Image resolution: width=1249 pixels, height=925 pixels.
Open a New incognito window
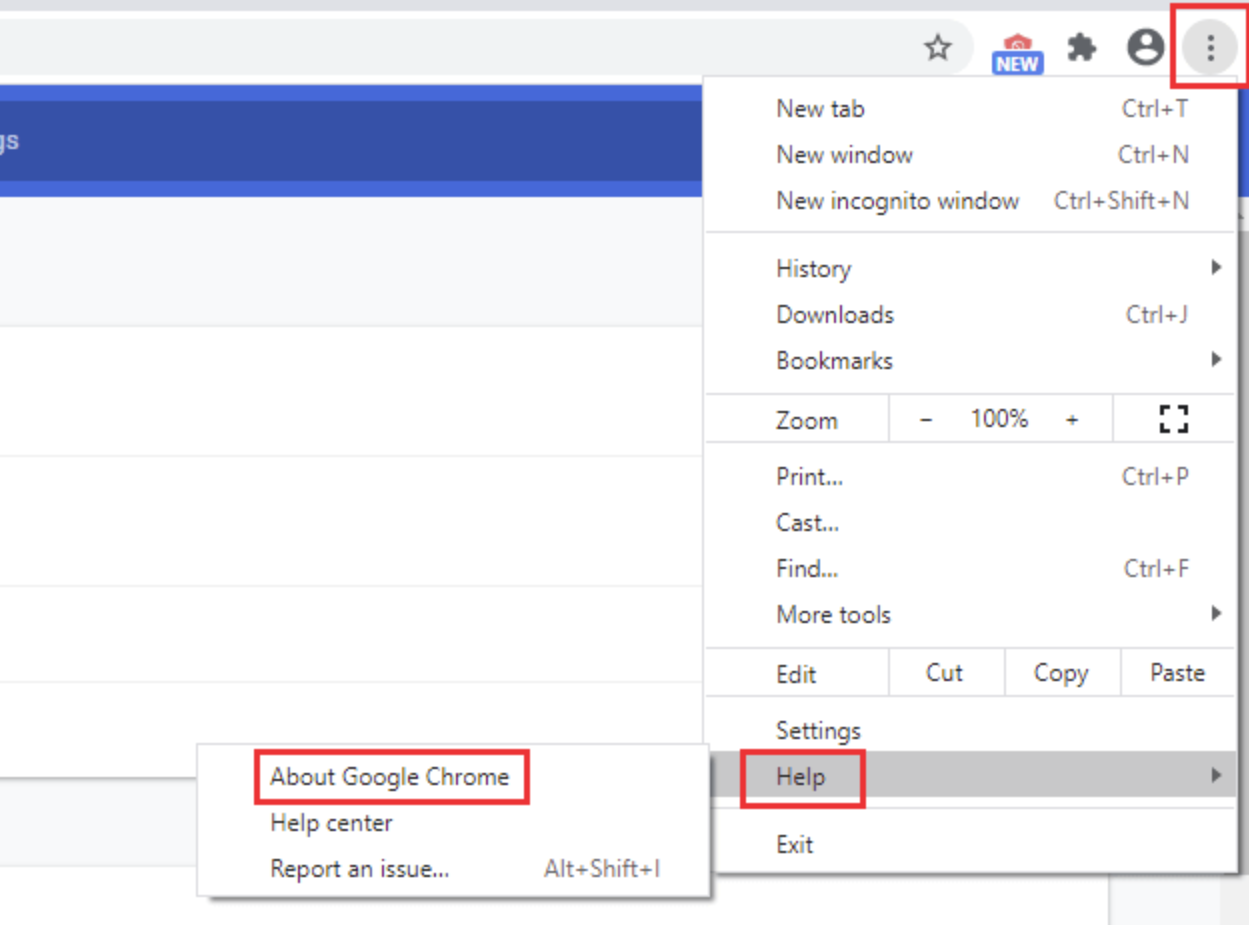click(x=970, y=201)
